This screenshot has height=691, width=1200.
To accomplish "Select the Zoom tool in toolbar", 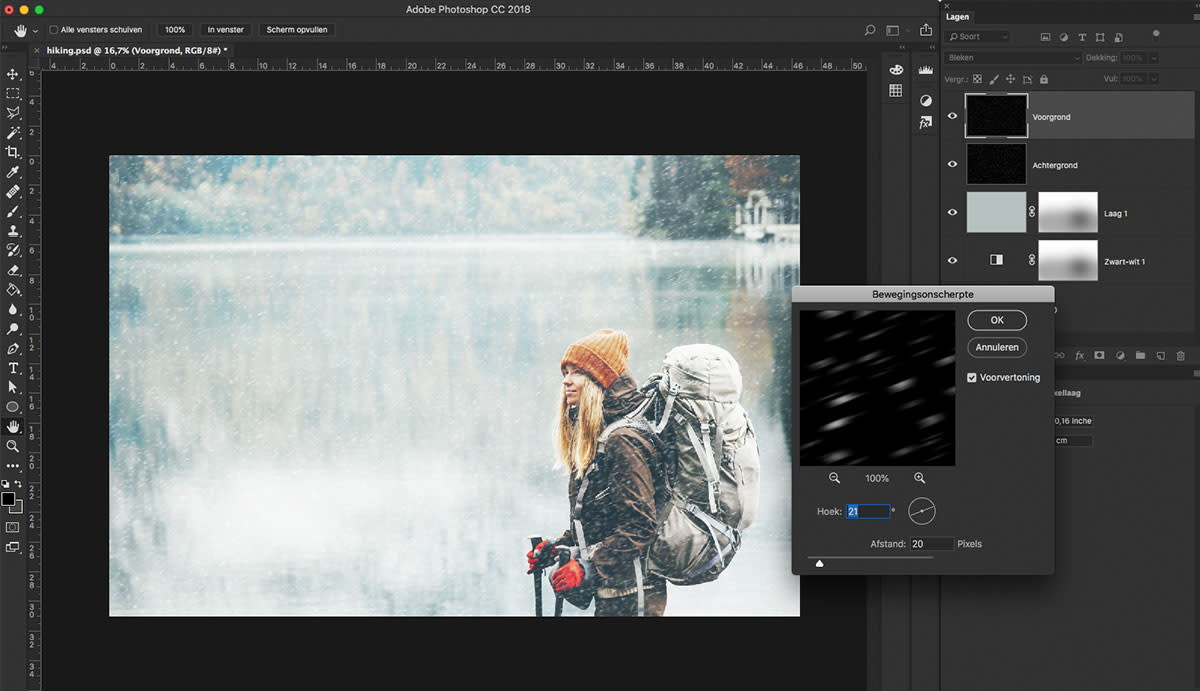I will point(13,446).
